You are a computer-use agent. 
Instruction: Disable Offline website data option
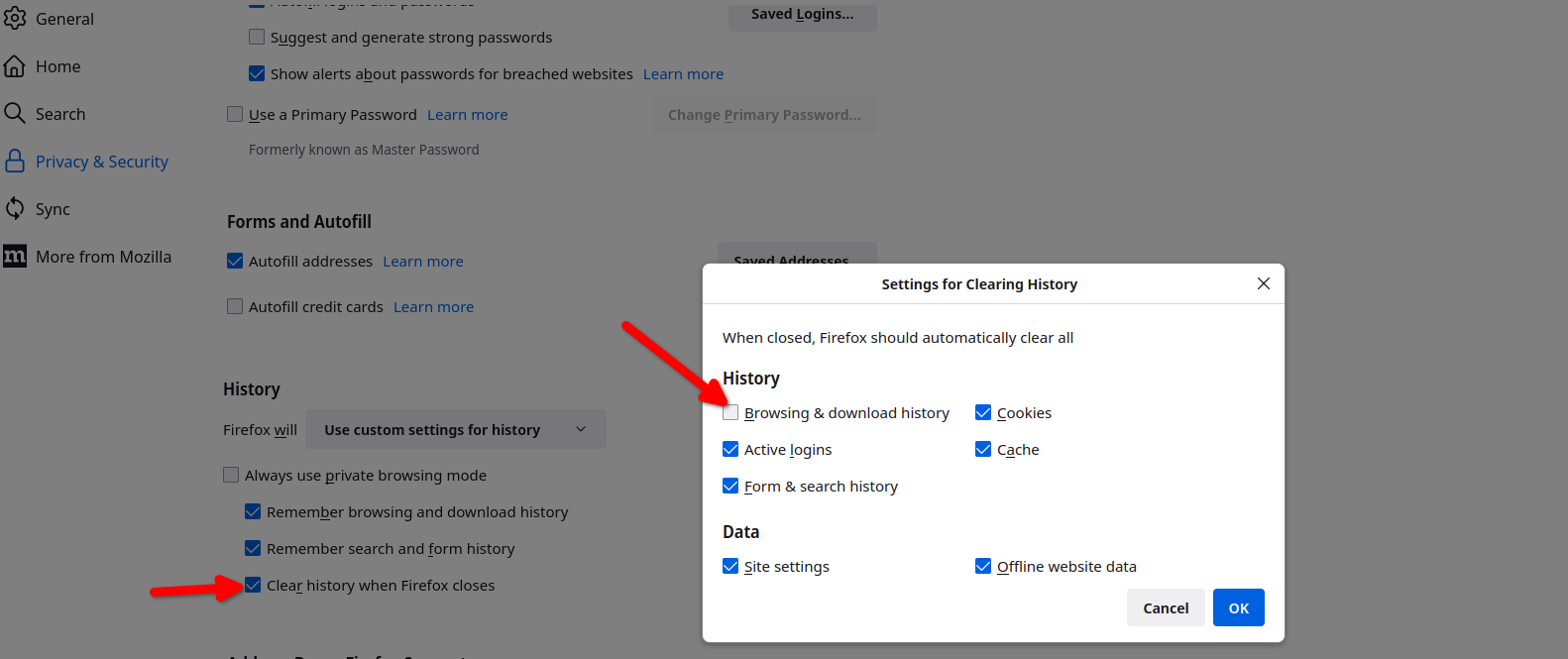tap(983, 566)
